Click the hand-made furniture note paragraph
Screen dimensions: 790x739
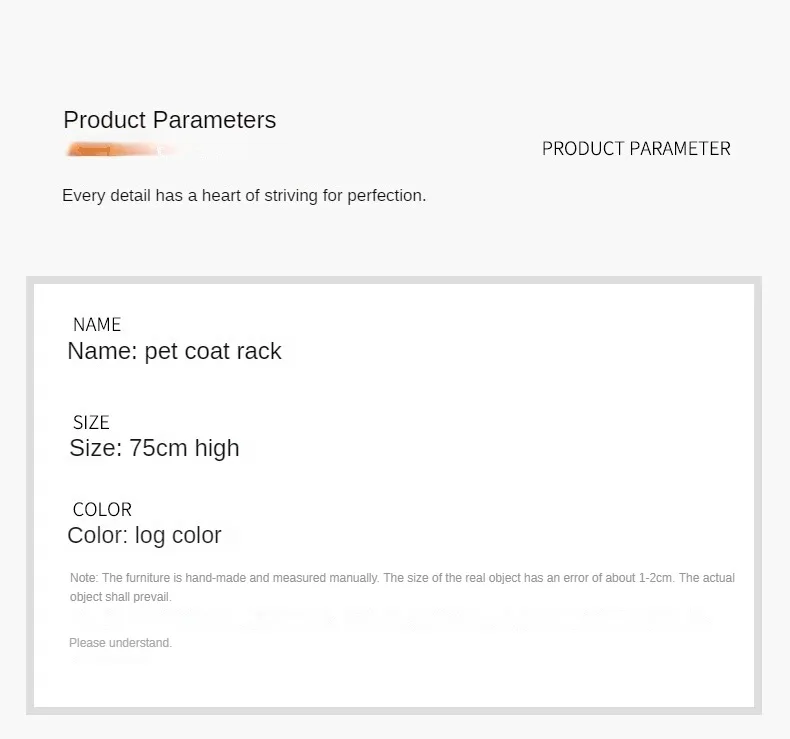point(402,587)
